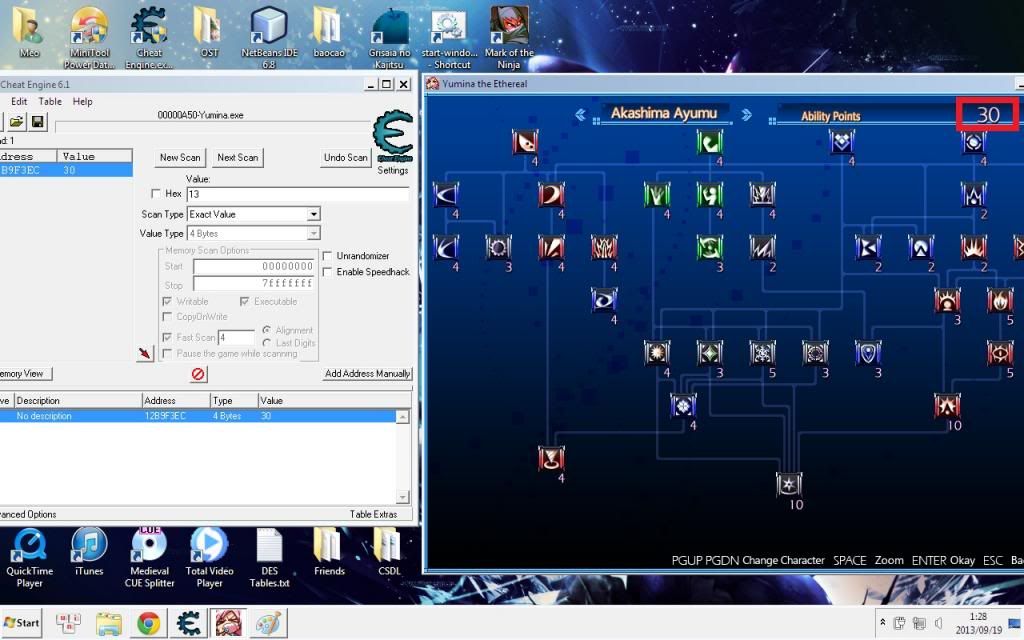Image resolution: width=1024 pixels, height=640 pixels.
Task: Open Chrome from the taskbar
Action: [148, 624]
